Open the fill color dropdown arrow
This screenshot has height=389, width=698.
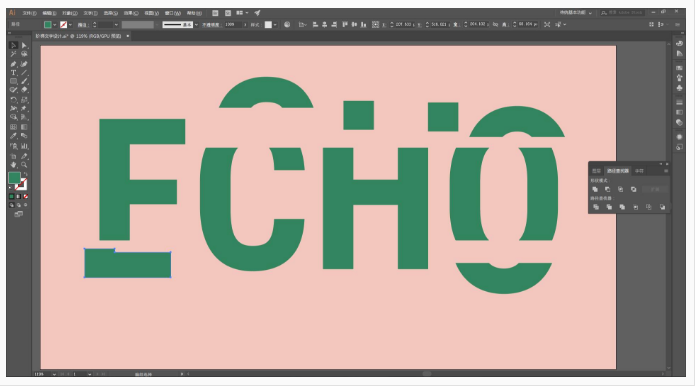pyautogui.click(x=55, y=25)
